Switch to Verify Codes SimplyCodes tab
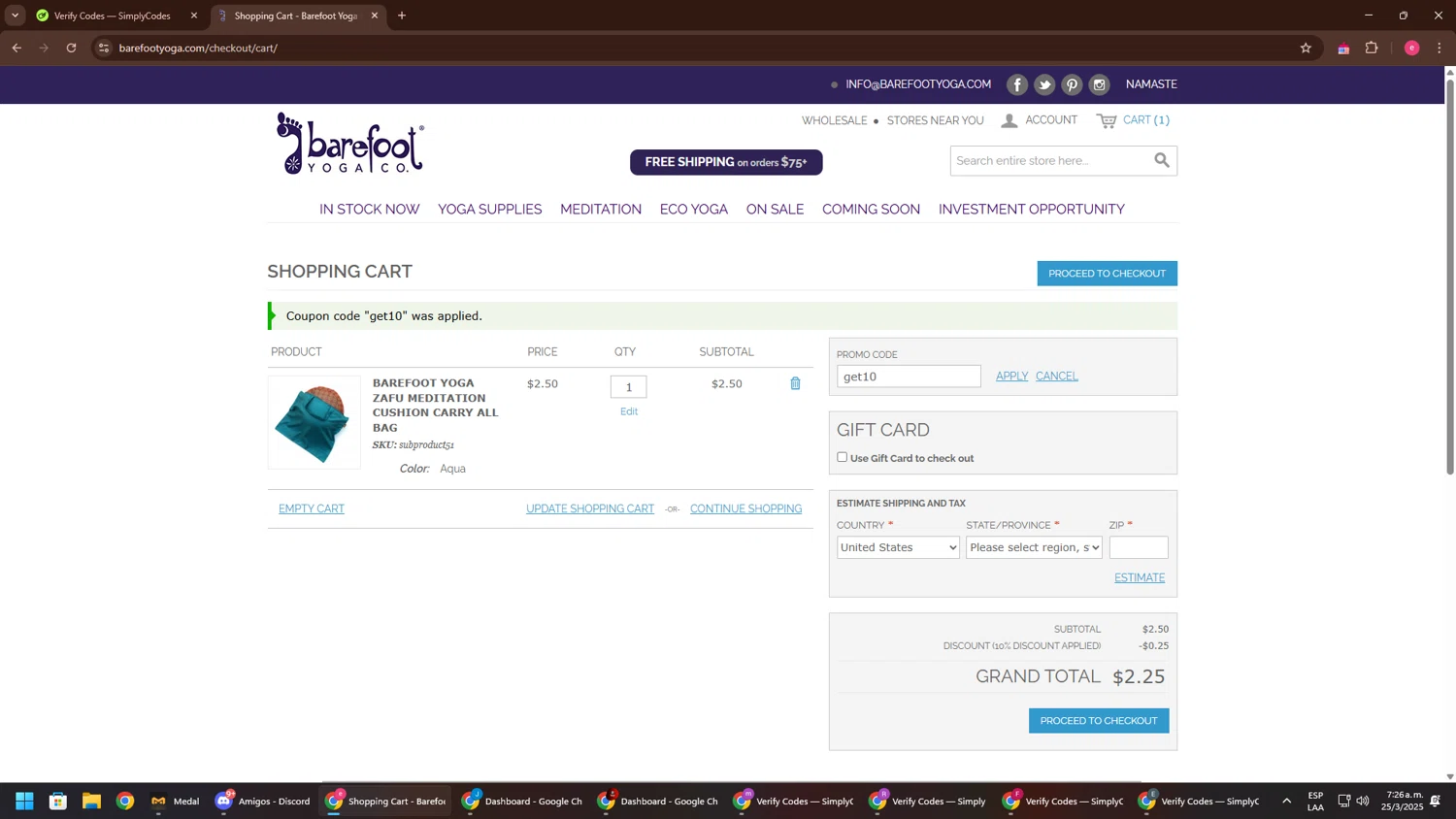This screenshot has height=819, width=1456. (112, 16)
